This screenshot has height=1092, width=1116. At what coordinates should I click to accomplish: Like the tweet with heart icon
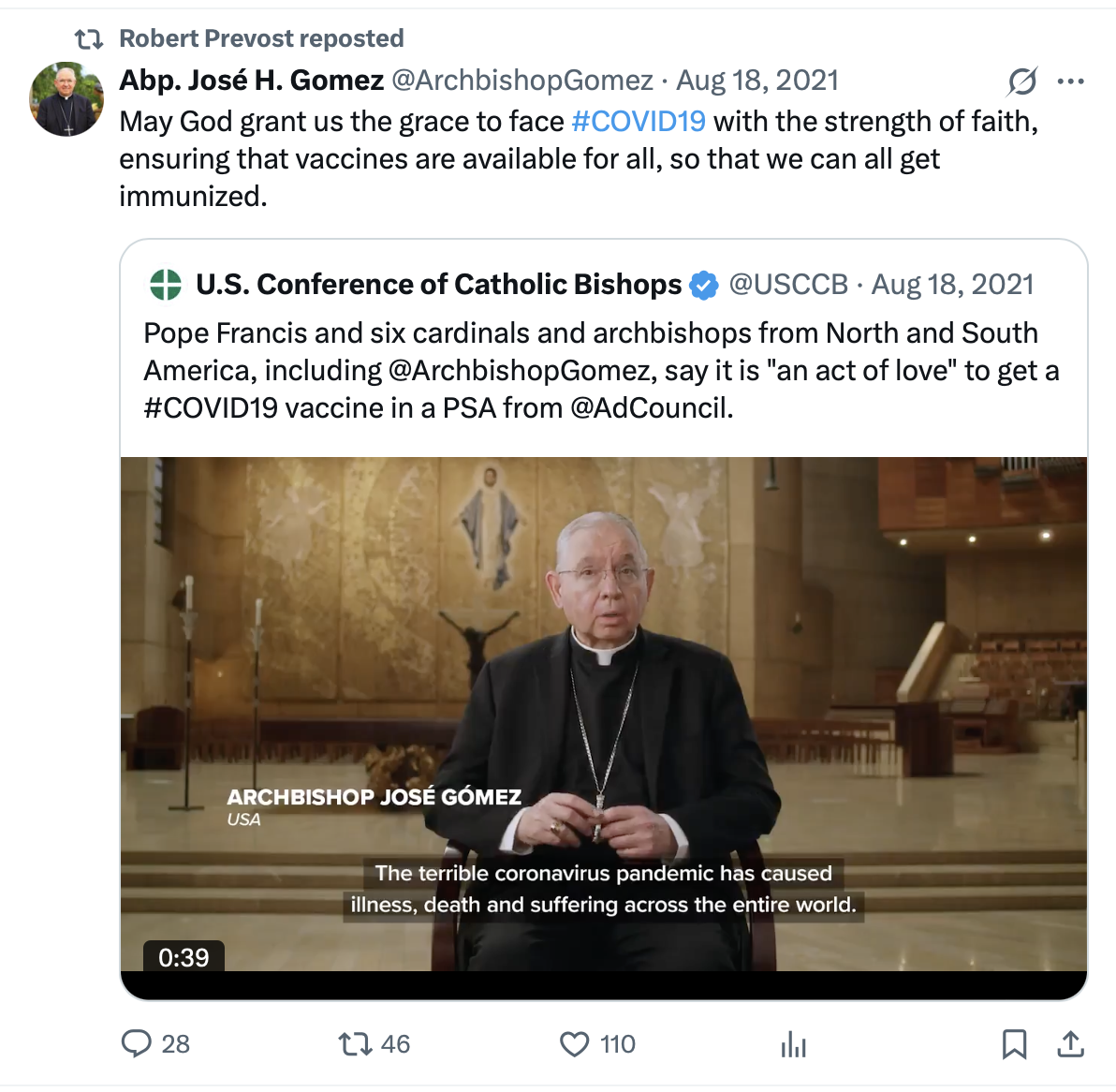coord(574,1043)
